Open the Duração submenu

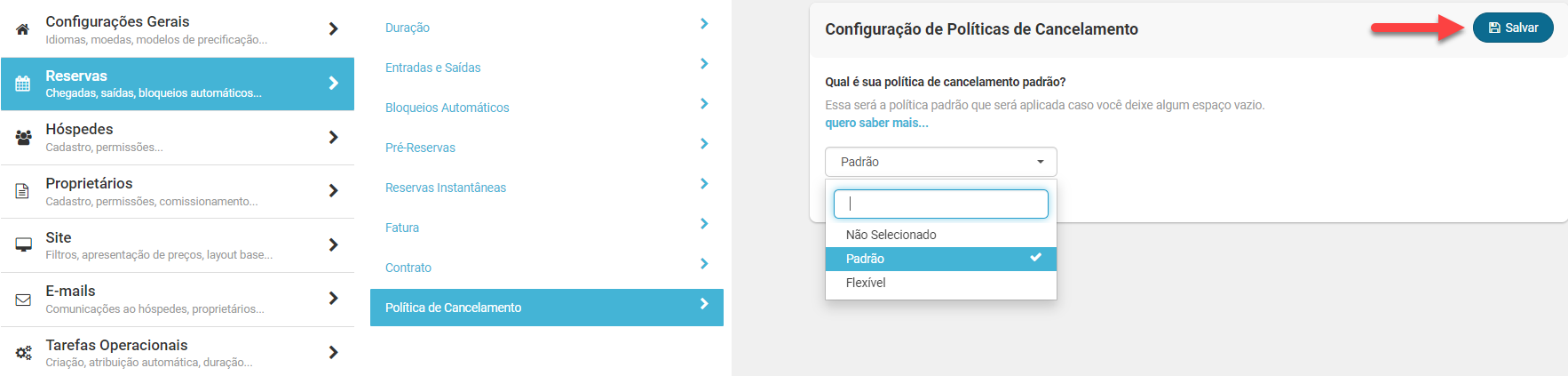(x=408, y=28)
